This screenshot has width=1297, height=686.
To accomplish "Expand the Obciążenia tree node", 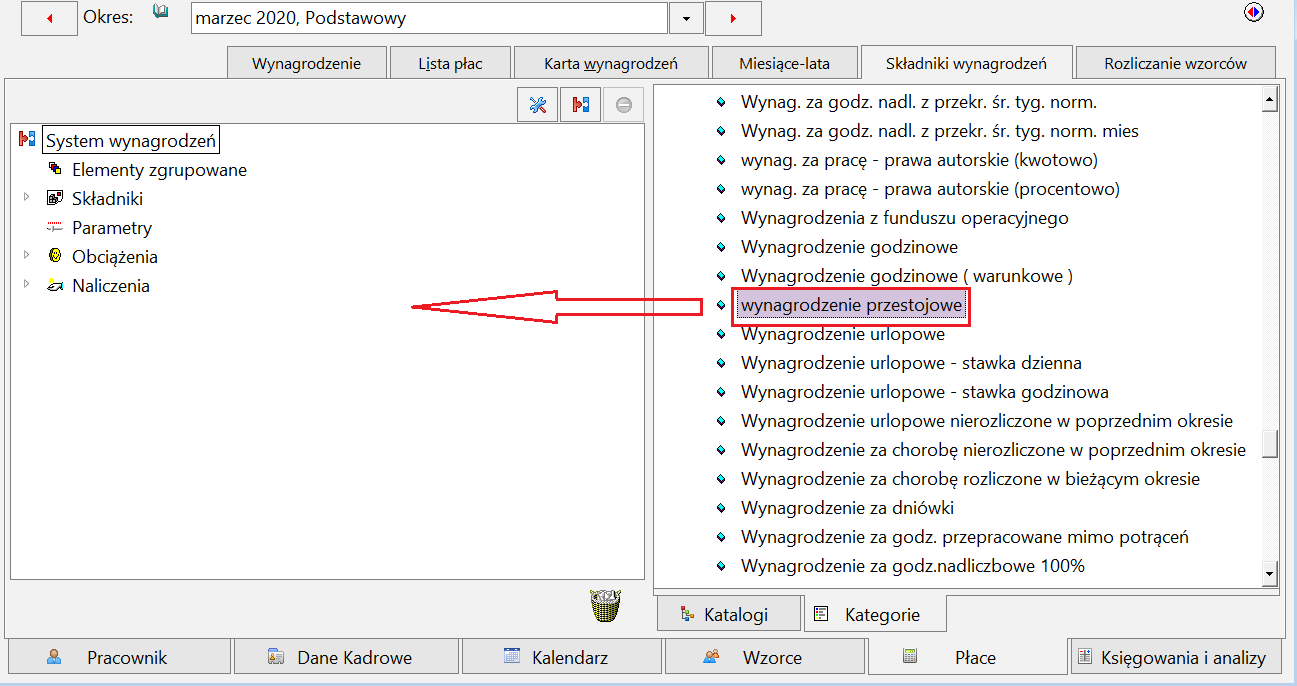I will pyautogui.click(x=27, y=256).
